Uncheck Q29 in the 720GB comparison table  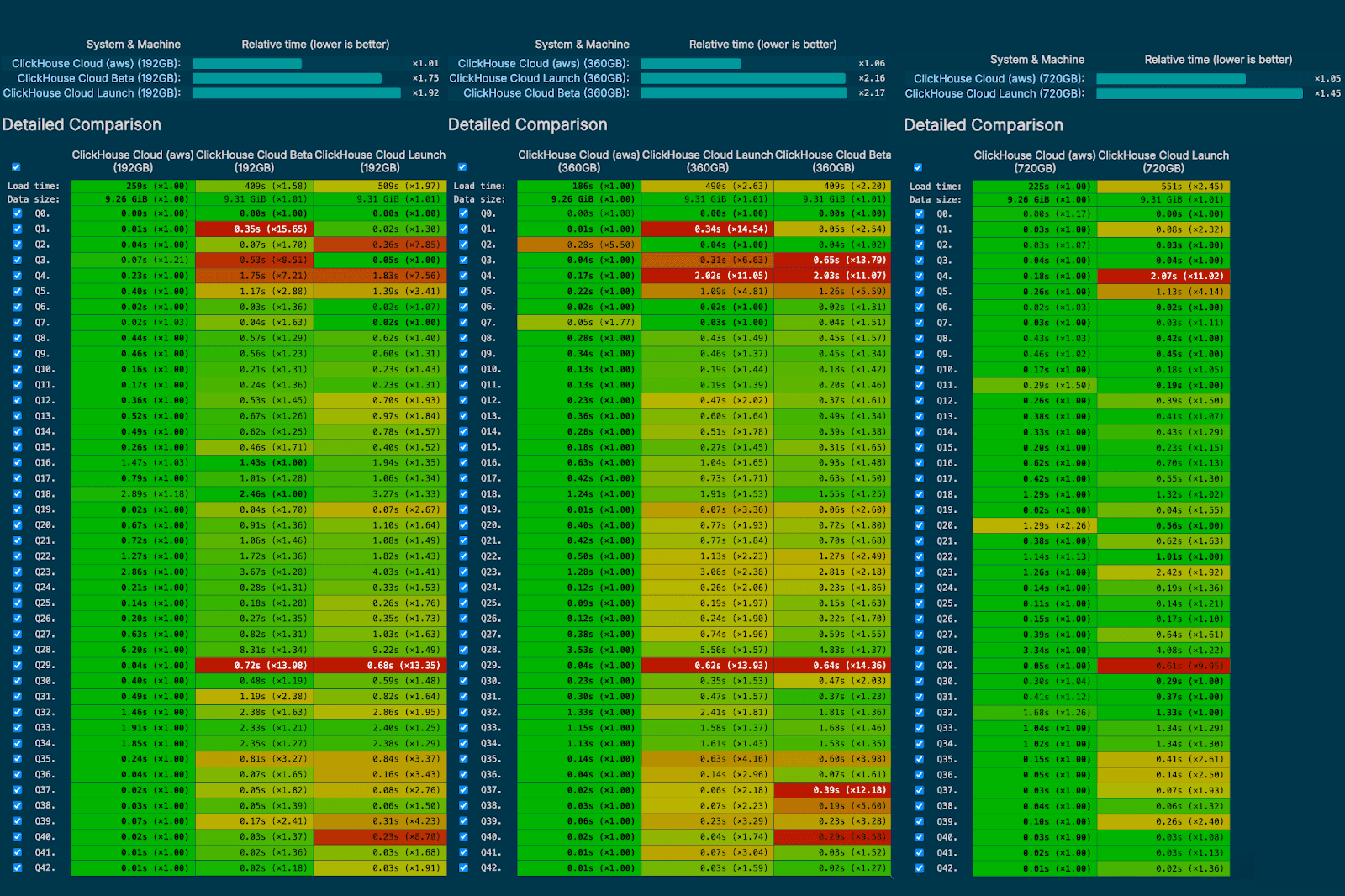(x=920, y=666)
